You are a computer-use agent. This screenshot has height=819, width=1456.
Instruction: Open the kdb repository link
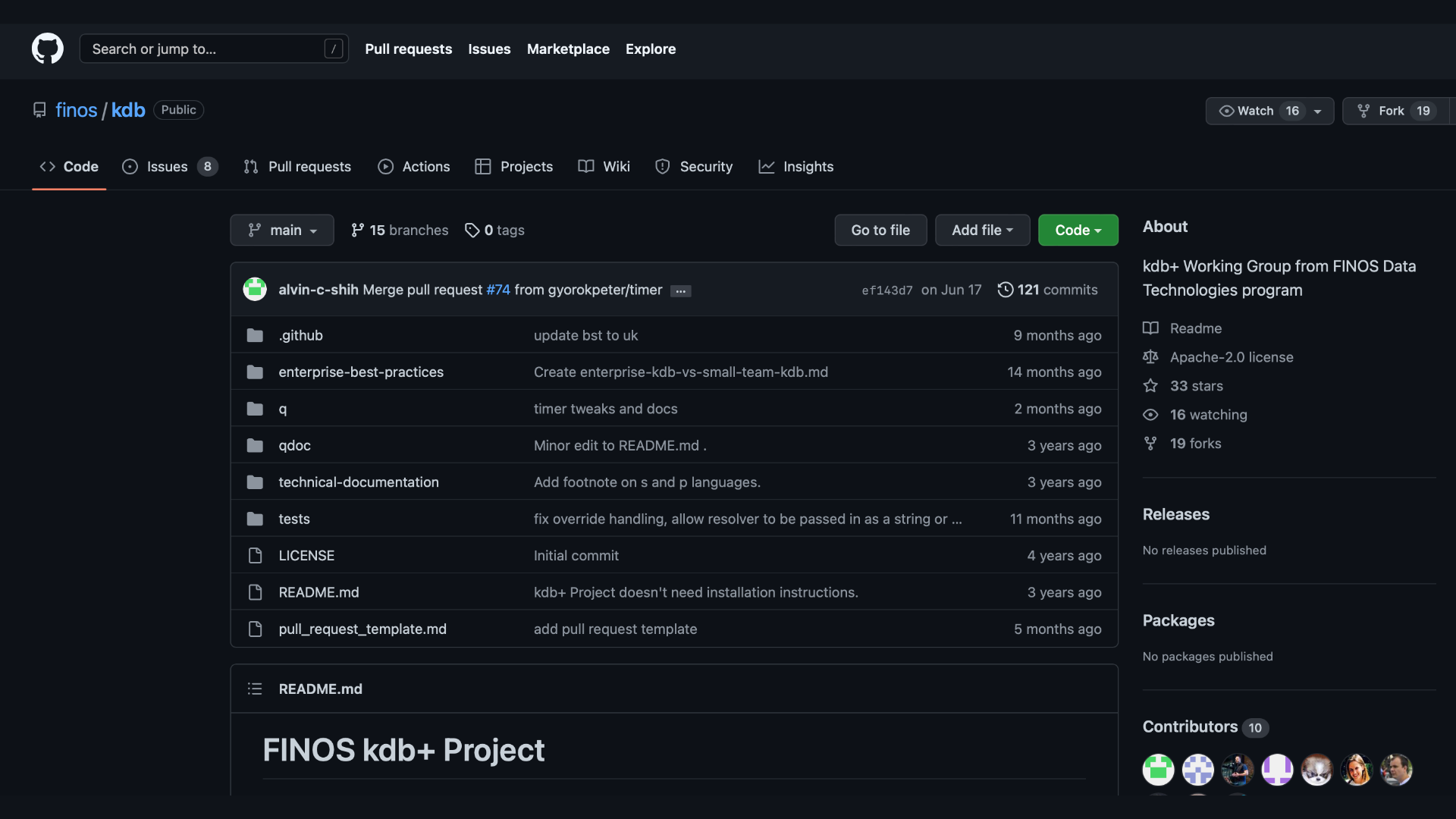click(128, 110)
